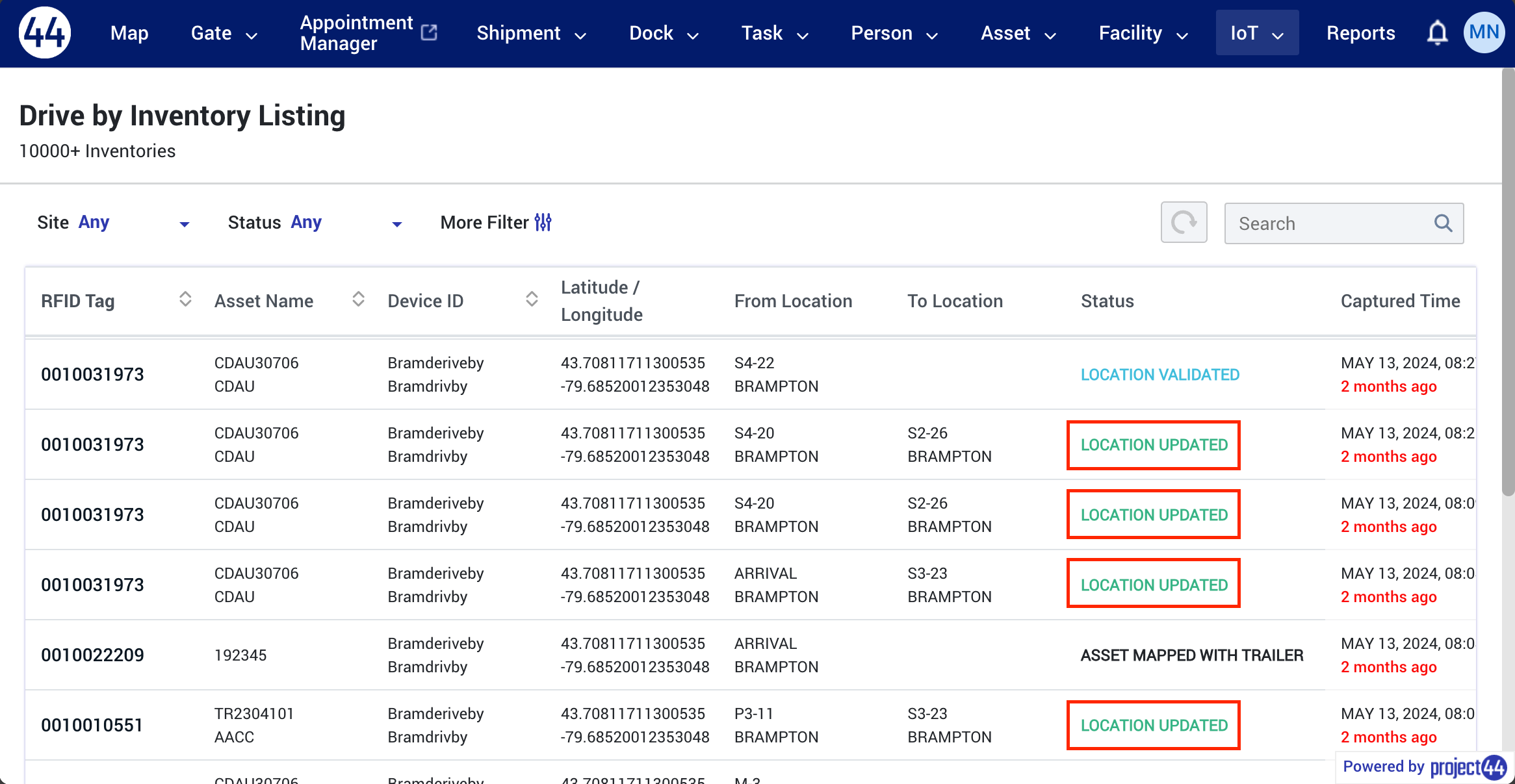Screen dimensions: 1515x784
Task: Click ASSET MAPPED WITH TRAILER status
Action: [1191, 655]
